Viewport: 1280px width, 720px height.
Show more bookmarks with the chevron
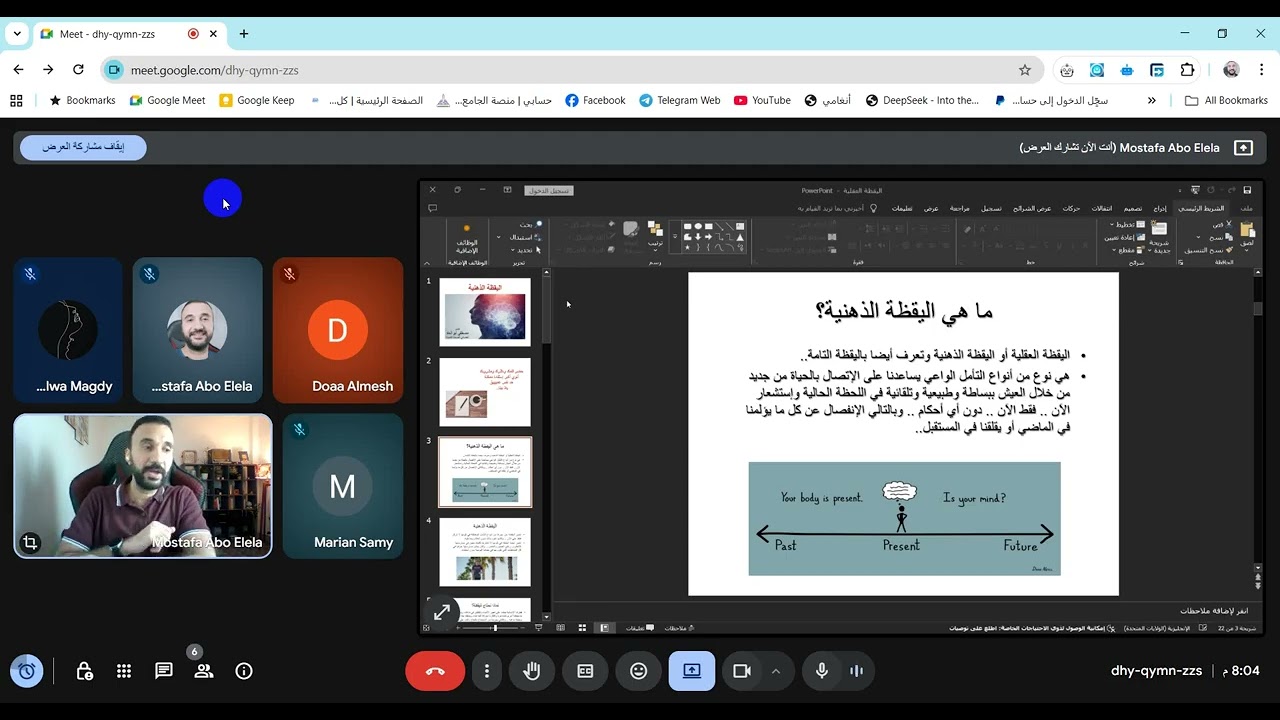(x=1152, y=100)
